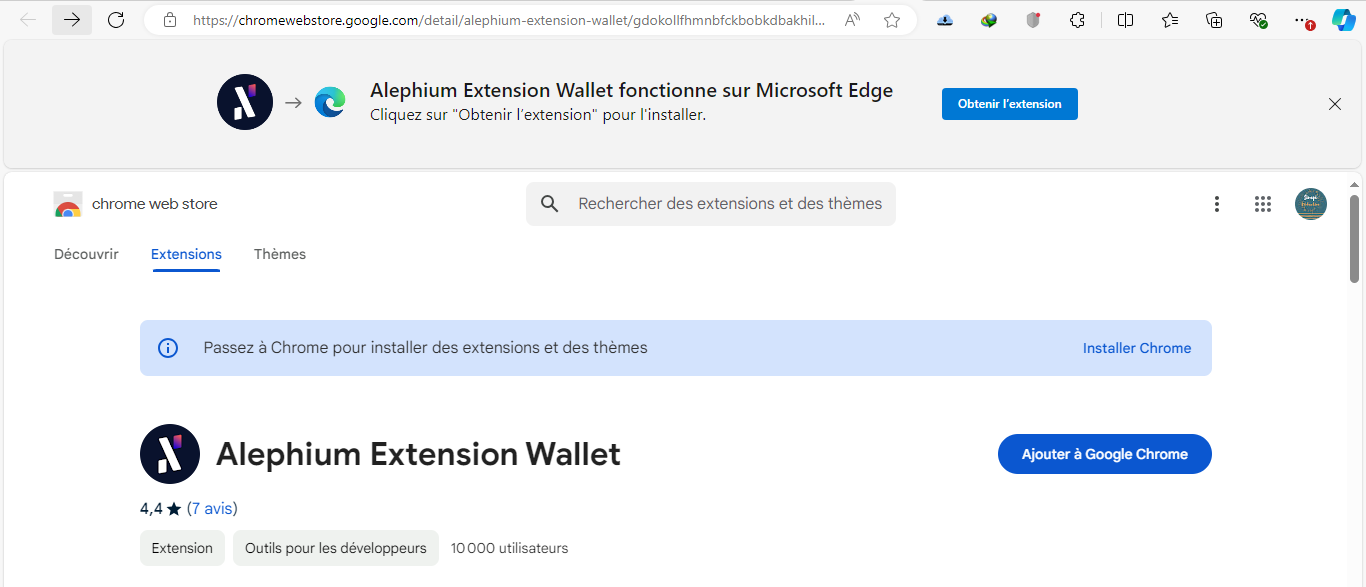This screenshot has width=1366, height=587.
Task: Click Outils pour les développeurs chip
Action: [x=336, y=548]
